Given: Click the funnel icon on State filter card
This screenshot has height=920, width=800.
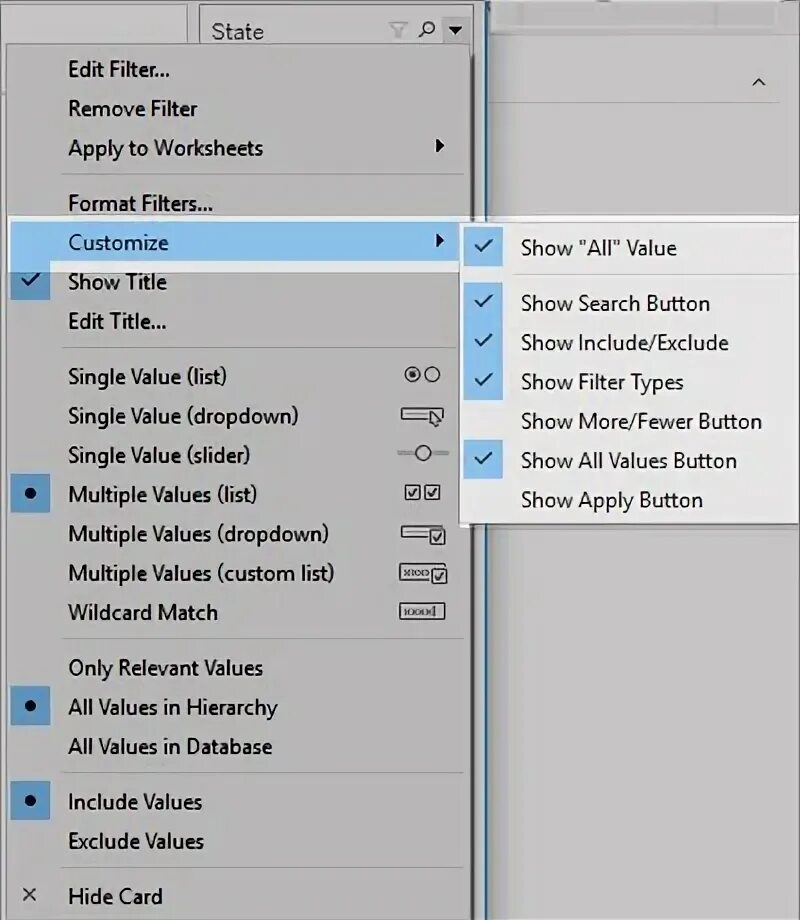Looking at the screenshot, I should [x=398, y=30].
